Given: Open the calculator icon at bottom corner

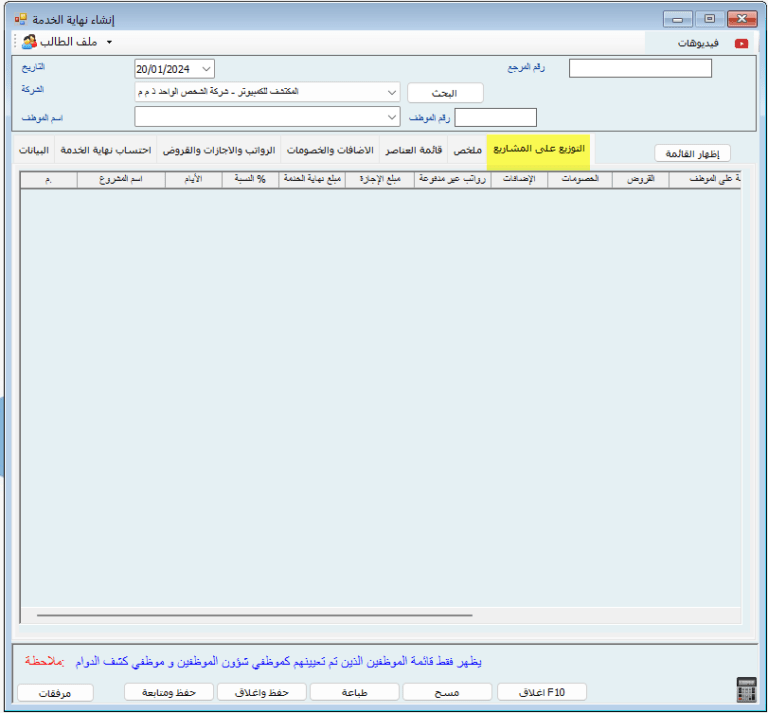Looking at the screenshot, I should (x=745, y=690).
